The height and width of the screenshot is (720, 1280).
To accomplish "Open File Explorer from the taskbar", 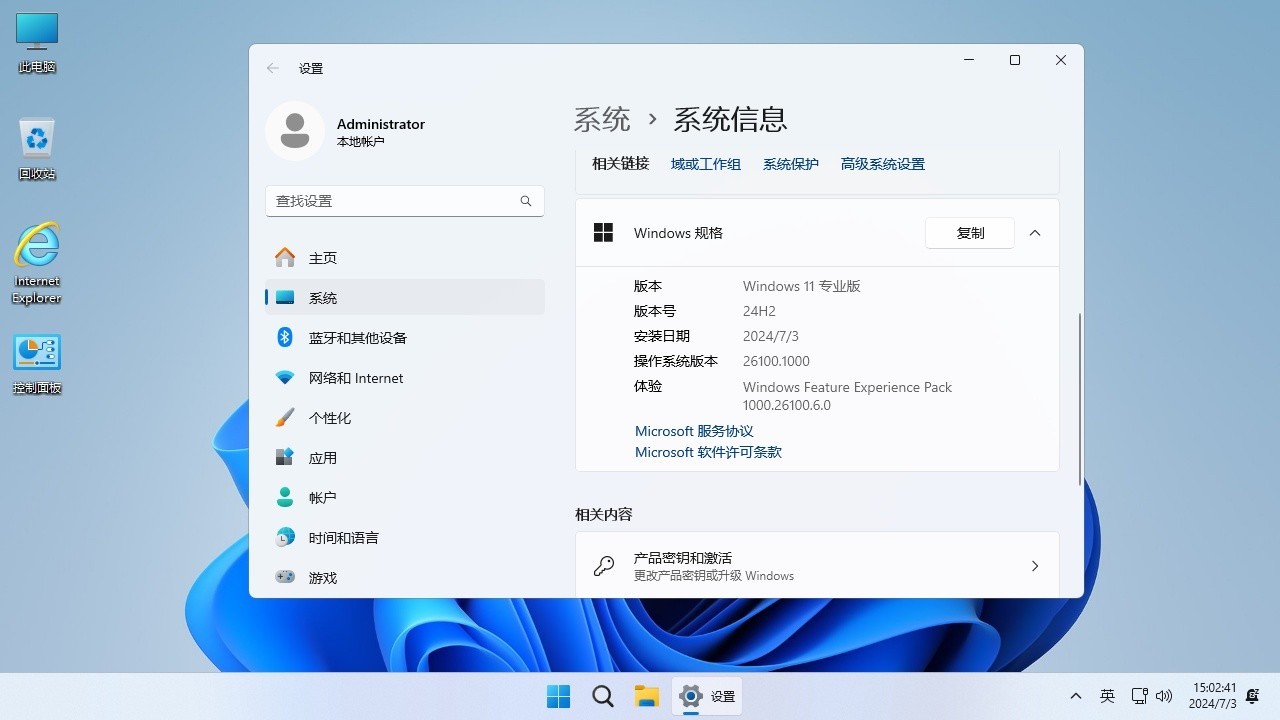I will pyautogui.click(x=646, y=696).
